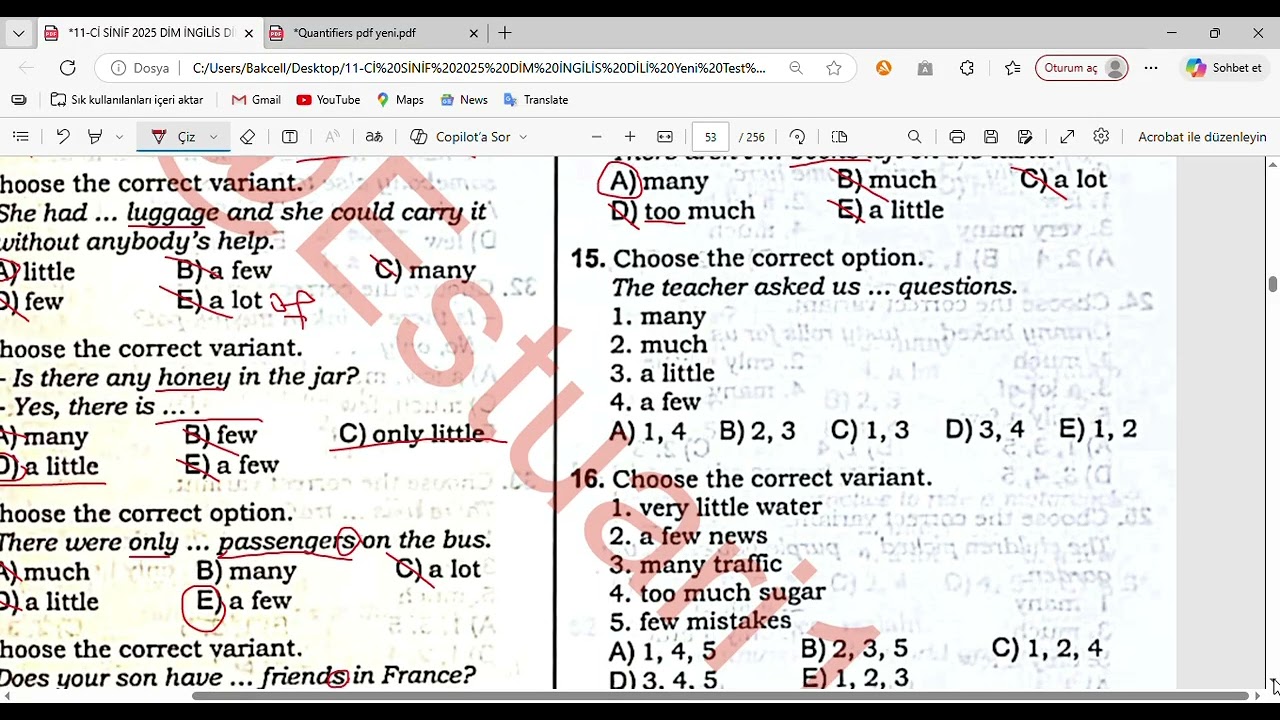Expand the Copilot'a Sor dropdown arrow

(x=523, y=137)
